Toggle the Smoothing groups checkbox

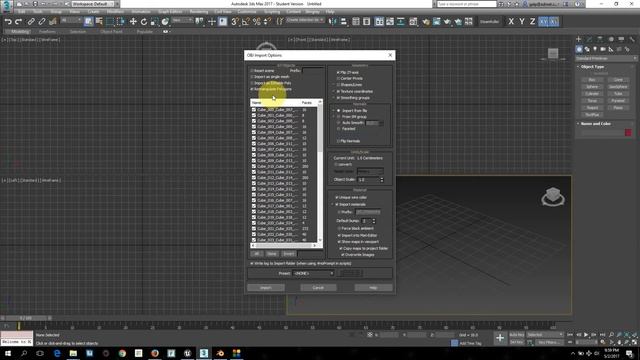[338, 98]
